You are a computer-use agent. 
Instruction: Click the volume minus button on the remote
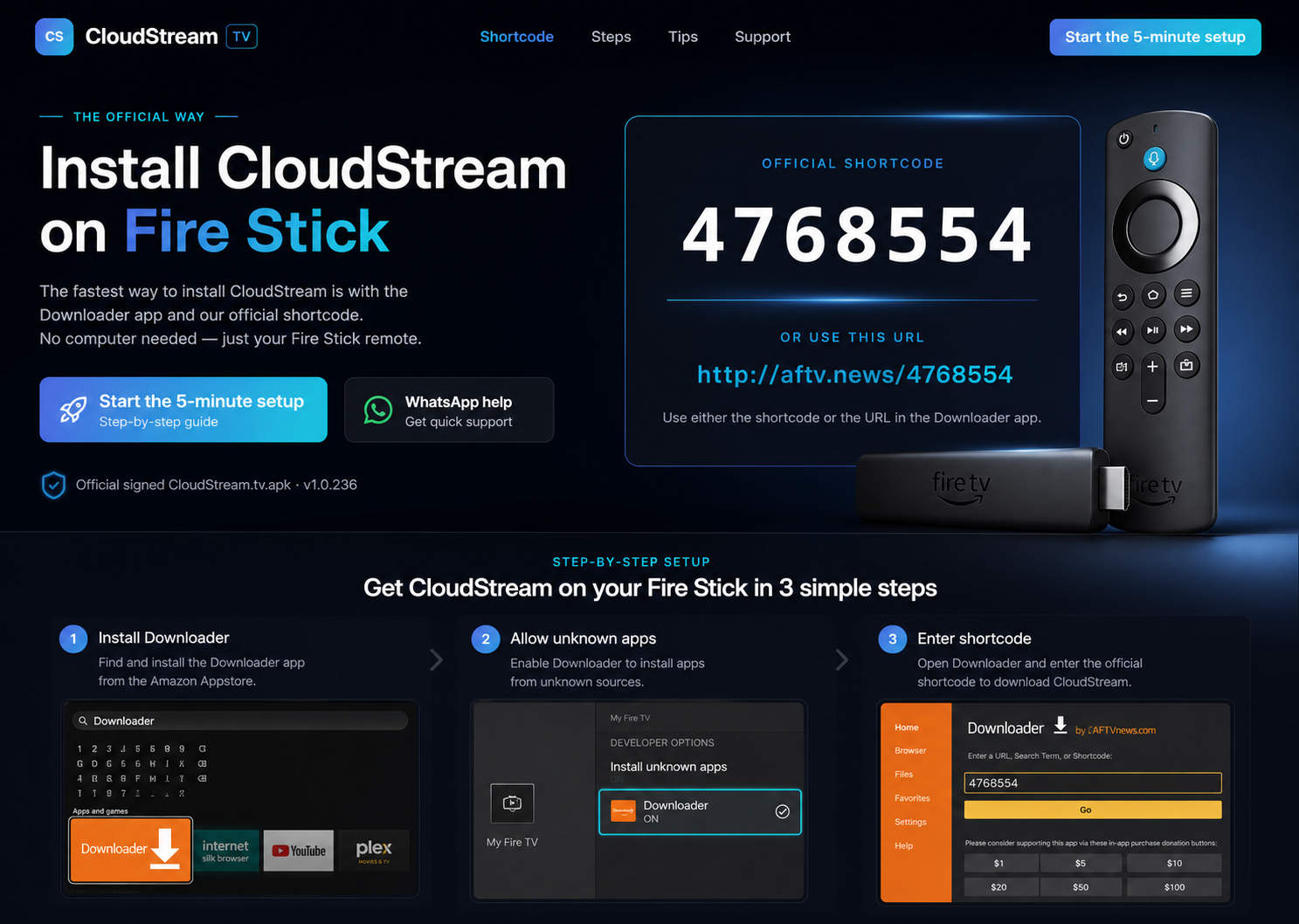pyautogui.click(x=1153, y=401)
